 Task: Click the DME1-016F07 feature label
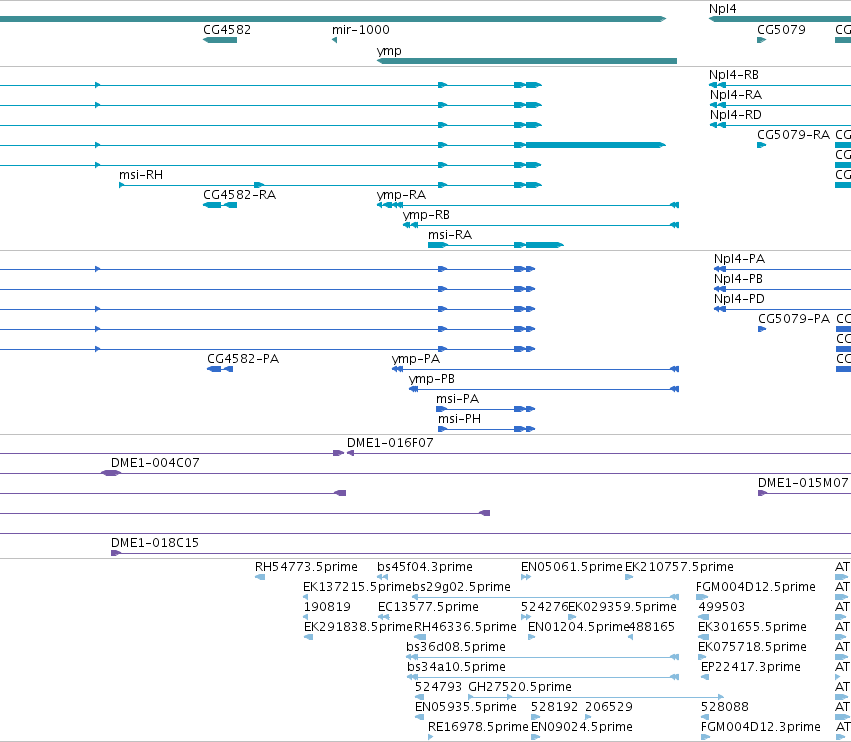[x=390, y=443]
